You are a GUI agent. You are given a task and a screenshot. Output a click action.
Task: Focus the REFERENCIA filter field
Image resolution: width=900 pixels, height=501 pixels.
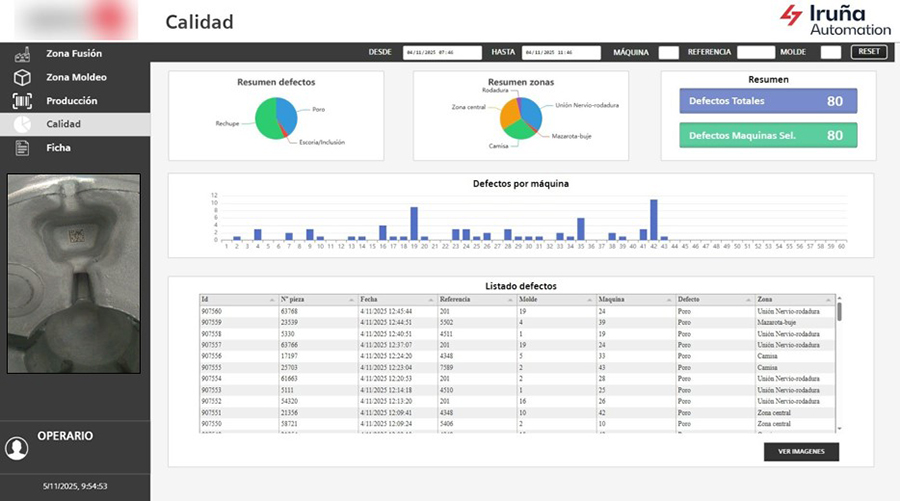coord(755,52)
